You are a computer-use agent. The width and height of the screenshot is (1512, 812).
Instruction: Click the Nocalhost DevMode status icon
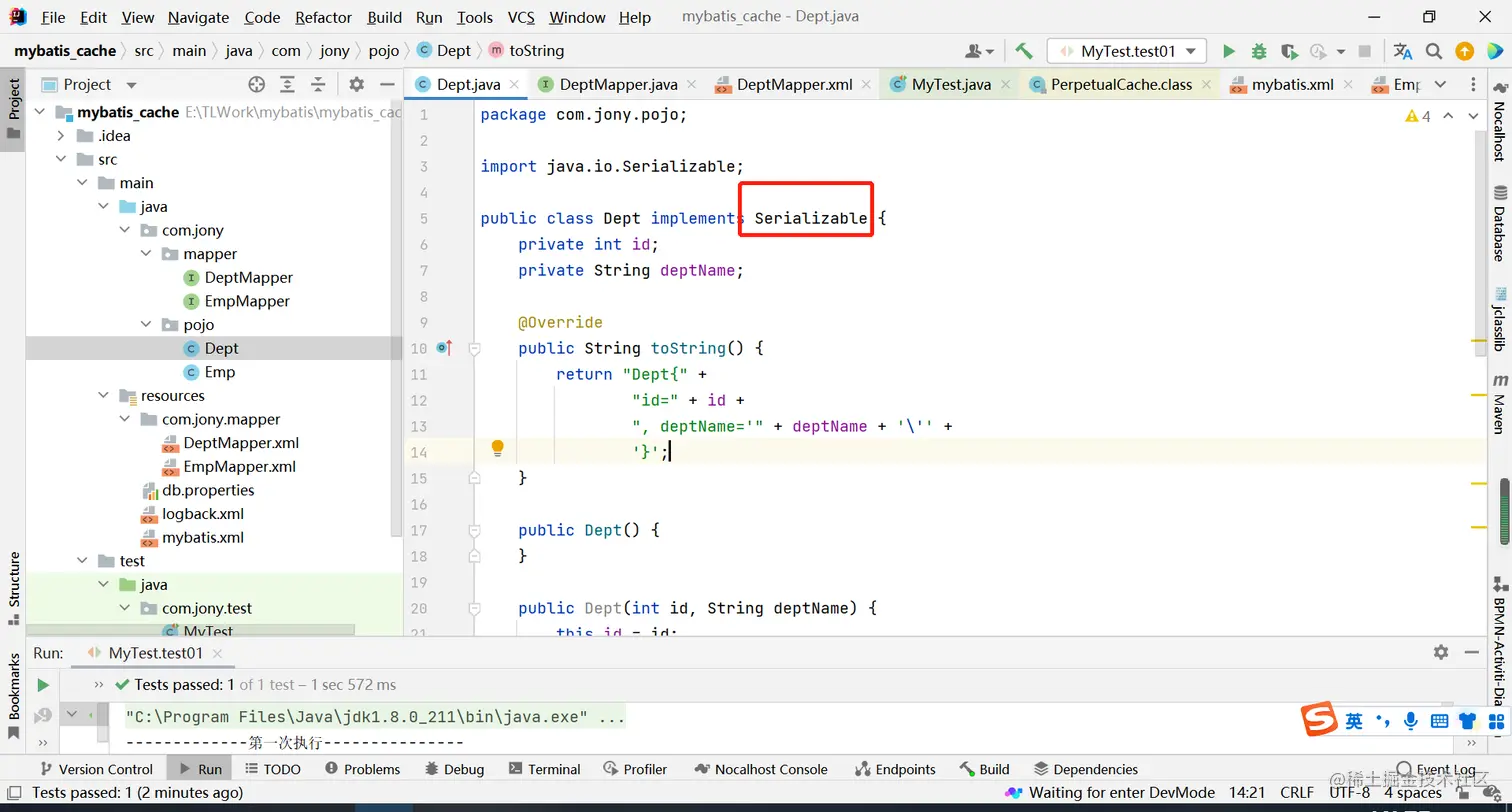click(x=1014, y=793)
